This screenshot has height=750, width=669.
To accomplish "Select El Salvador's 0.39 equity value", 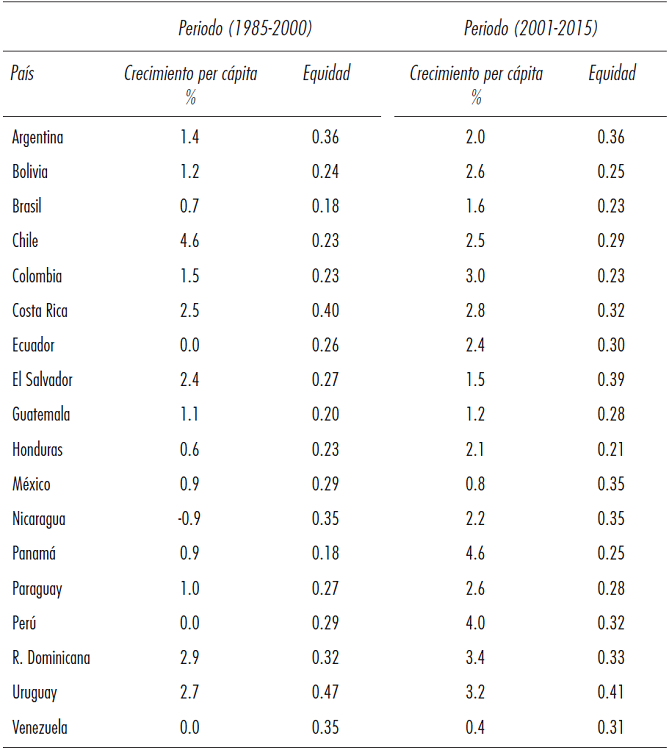I will (611, 380).
